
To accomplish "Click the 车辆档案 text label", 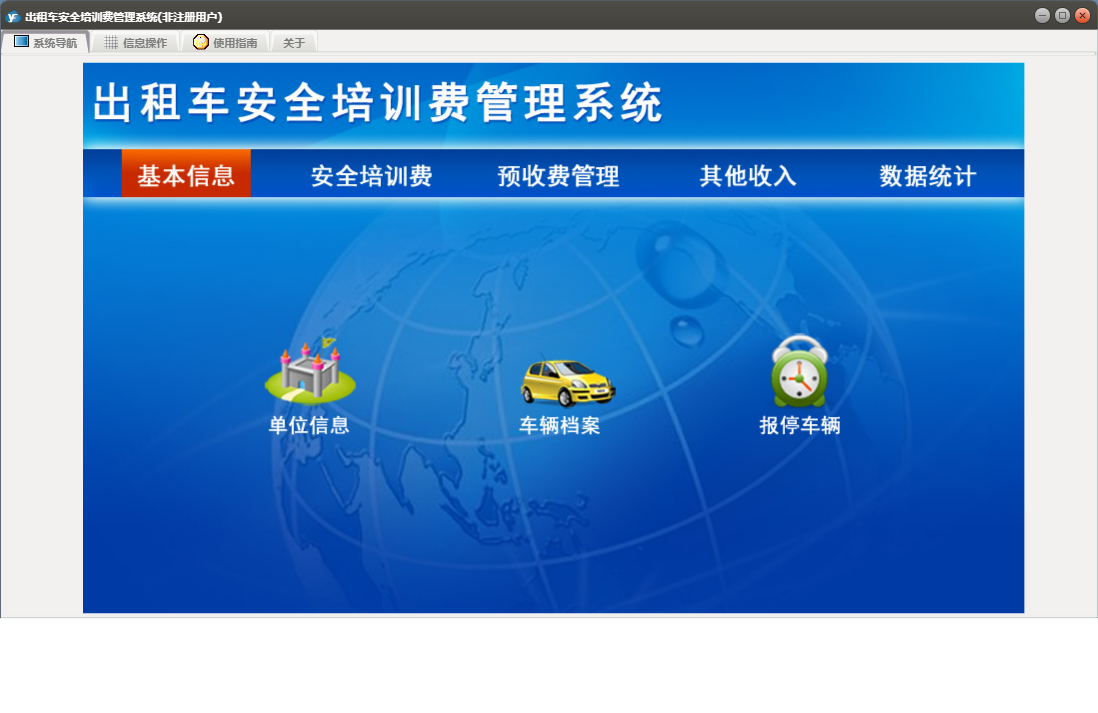I will (x=560, y=425).
